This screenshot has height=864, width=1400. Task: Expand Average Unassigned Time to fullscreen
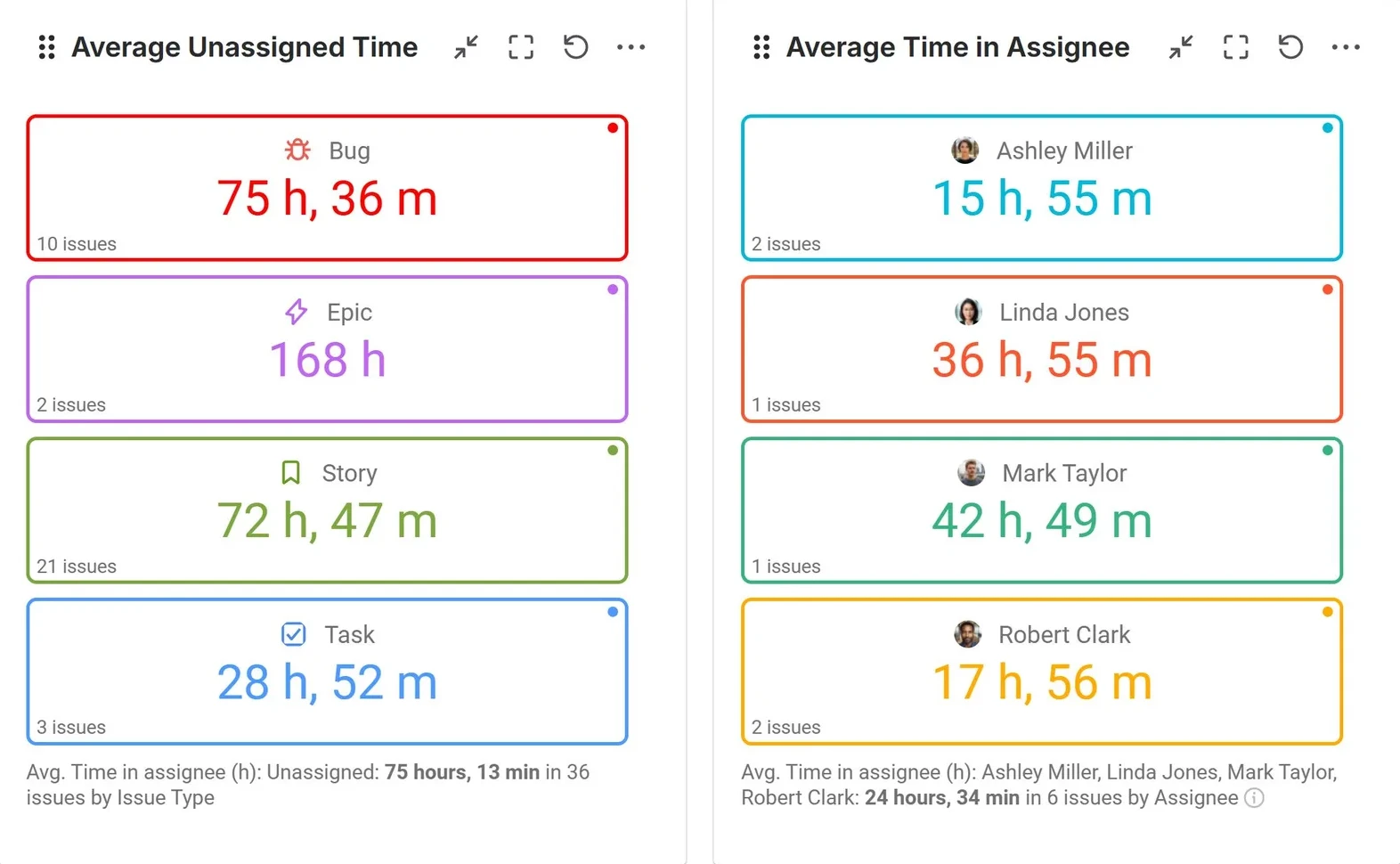coord(521,47)
